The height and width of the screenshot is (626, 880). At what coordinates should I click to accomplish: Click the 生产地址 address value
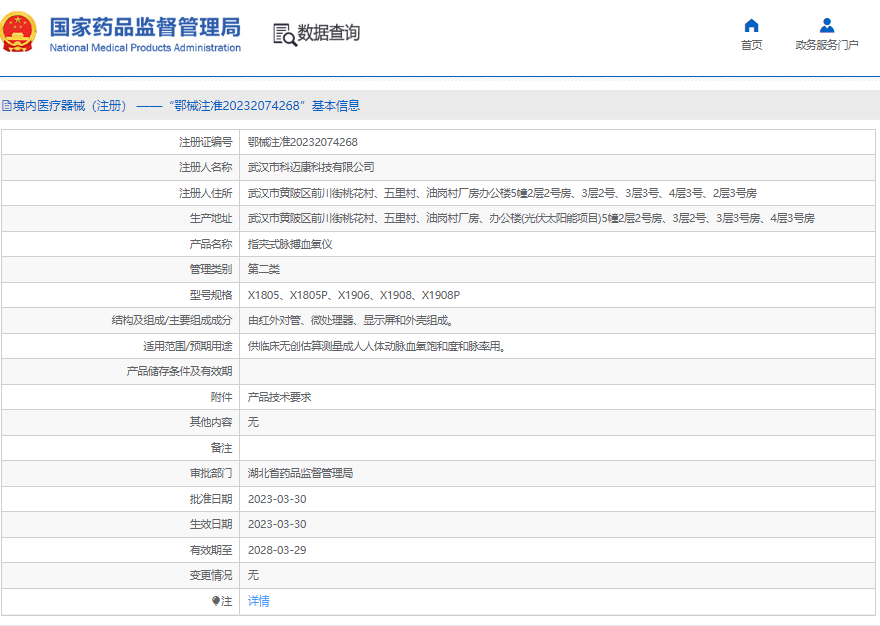coord(531,218)
